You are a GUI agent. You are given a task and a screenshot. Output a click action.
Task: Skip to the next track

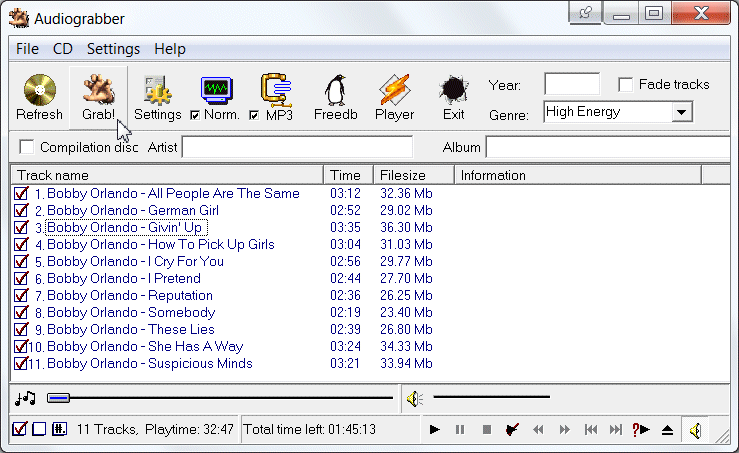[616, 429]
